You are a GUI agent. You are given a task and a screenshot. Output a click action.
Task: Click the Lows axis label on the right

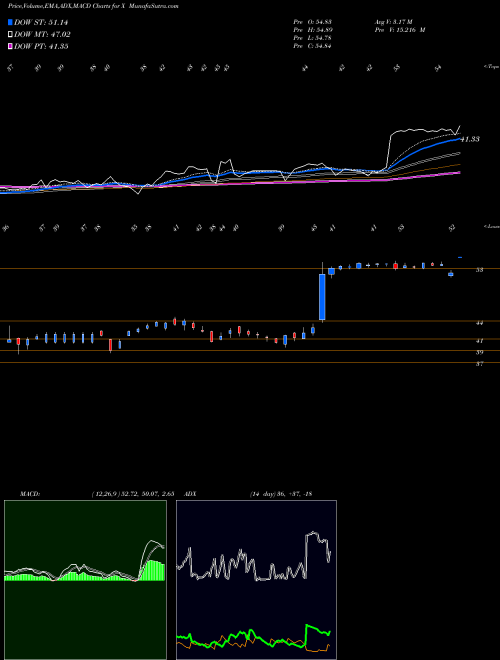tap(492, 227)
